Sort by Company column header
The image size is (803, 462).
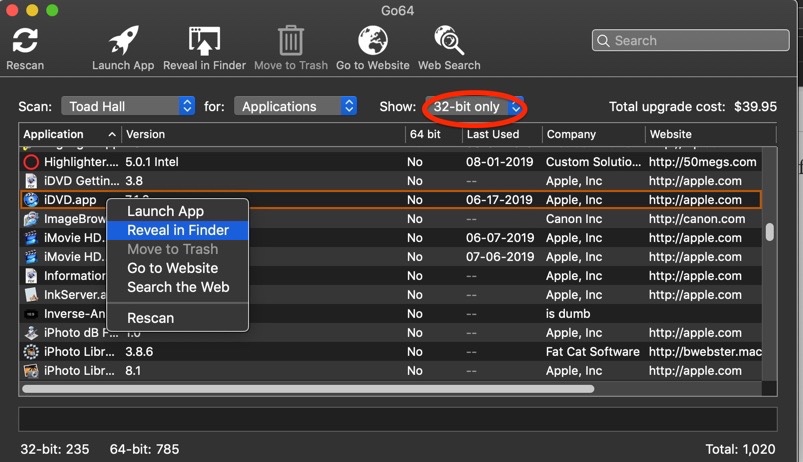[594, 134]
